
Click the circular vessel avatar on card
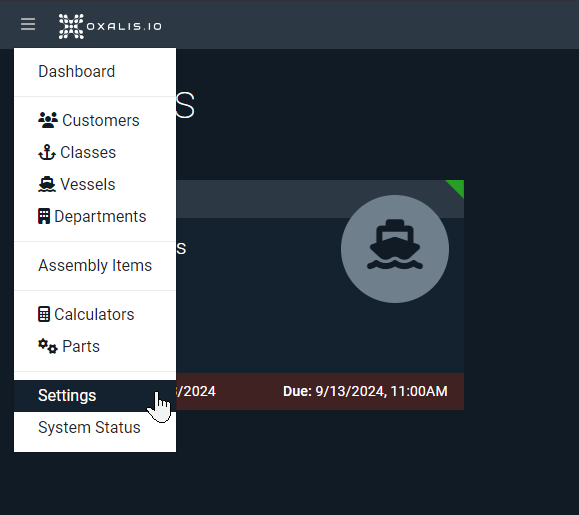pyautogui.click(x=395, y=249)
